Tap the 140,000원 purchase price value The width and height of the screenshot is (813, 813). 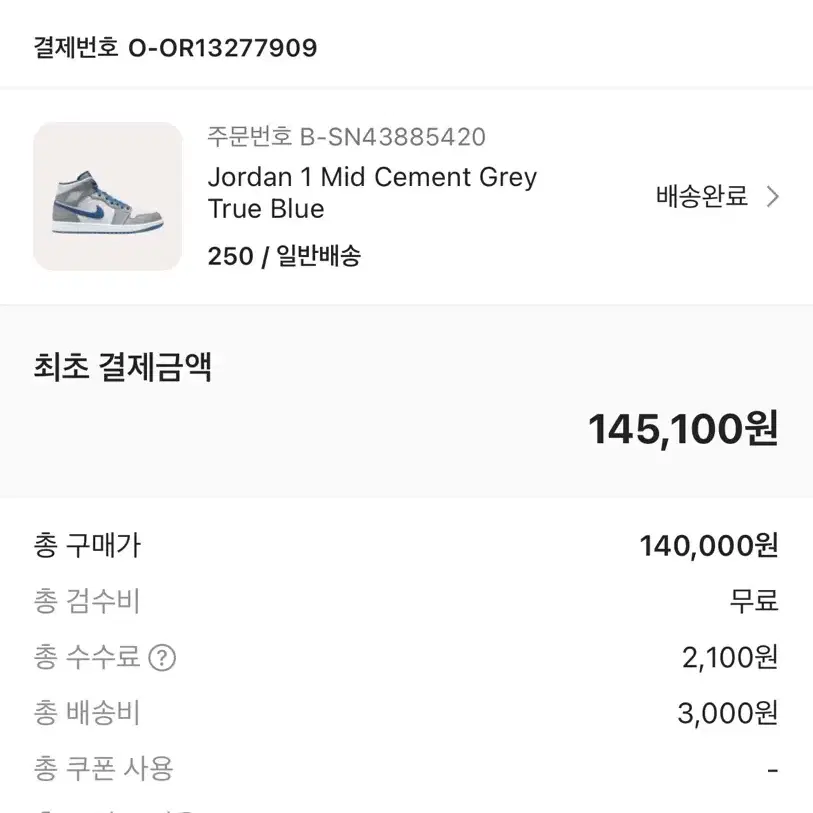tap(709, 546)
